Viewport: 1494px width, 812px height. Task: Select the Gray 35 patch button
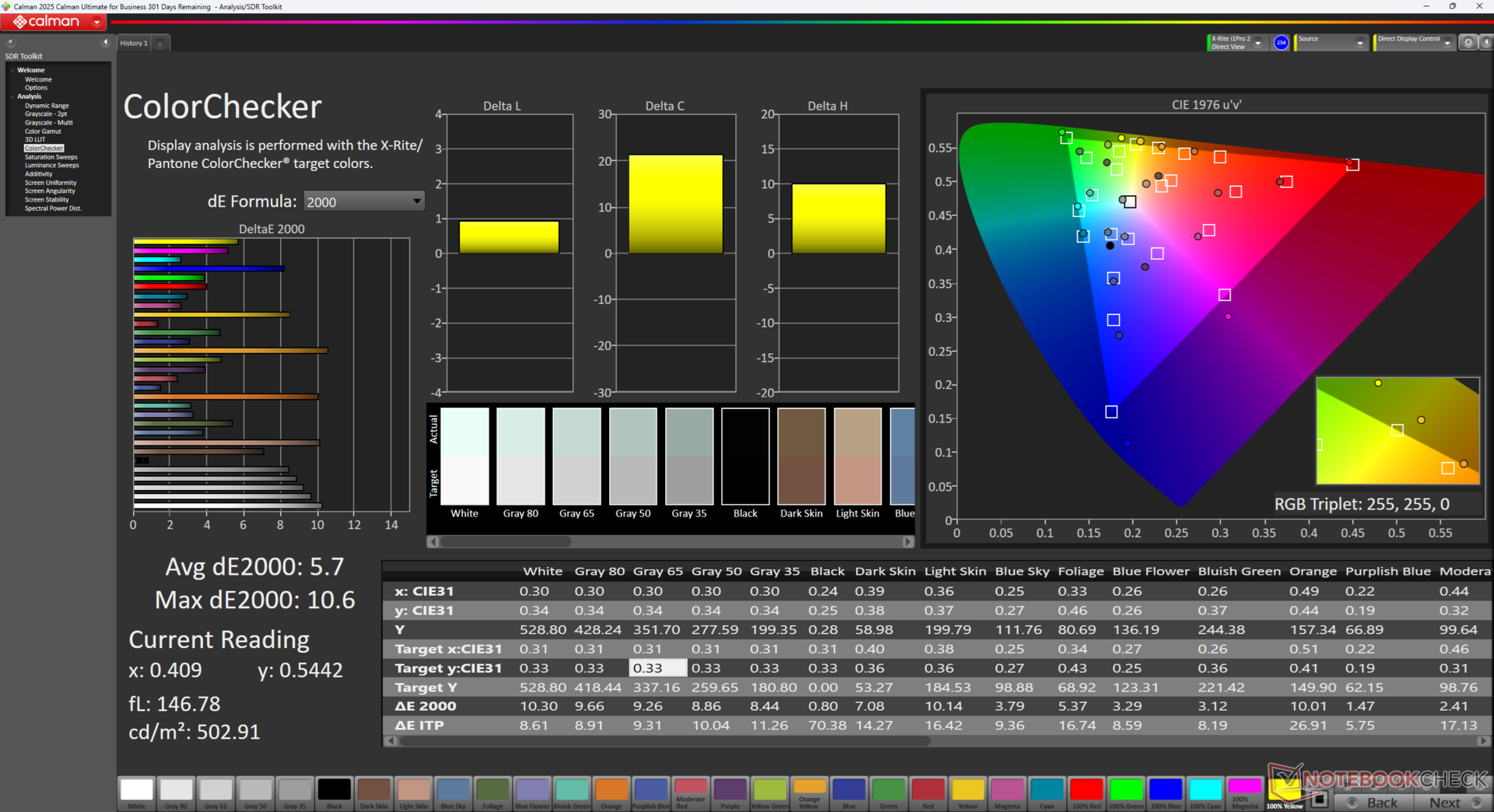tap(295, 793)
